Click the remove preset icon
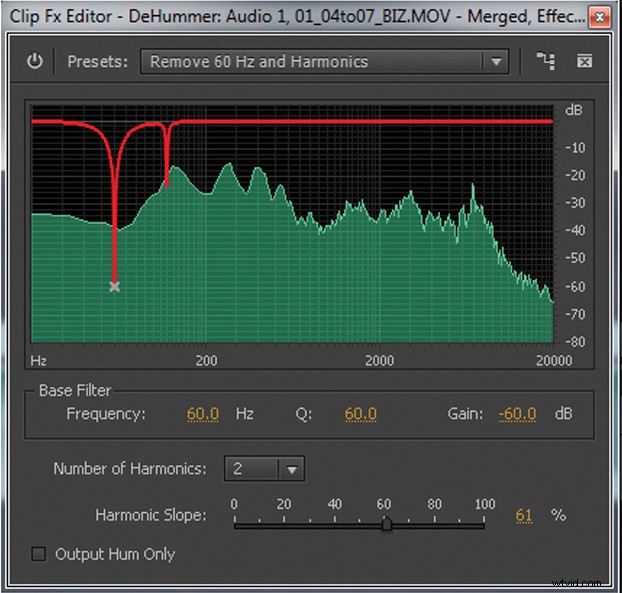The image size is (622, 593). click(x=584, y=61)
